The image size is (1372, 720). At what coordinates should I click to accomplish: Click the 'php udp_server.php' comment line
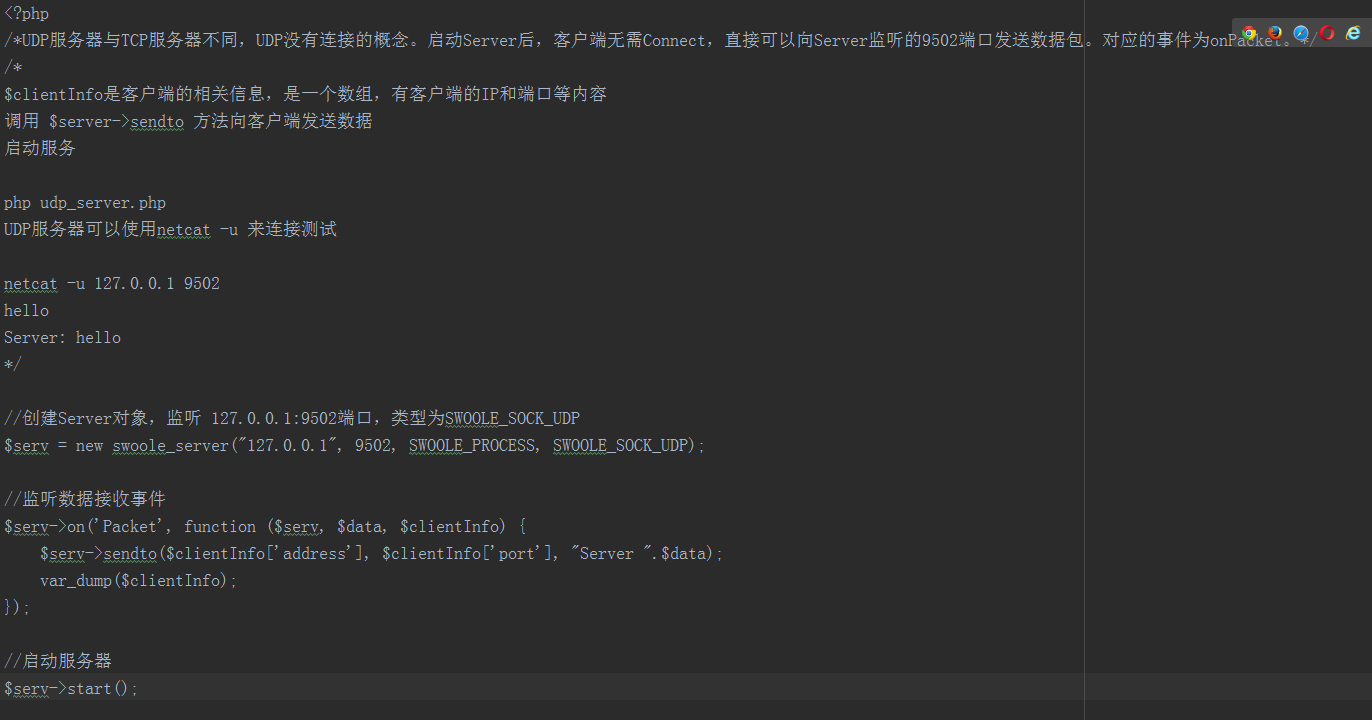(x=85, y=203)
